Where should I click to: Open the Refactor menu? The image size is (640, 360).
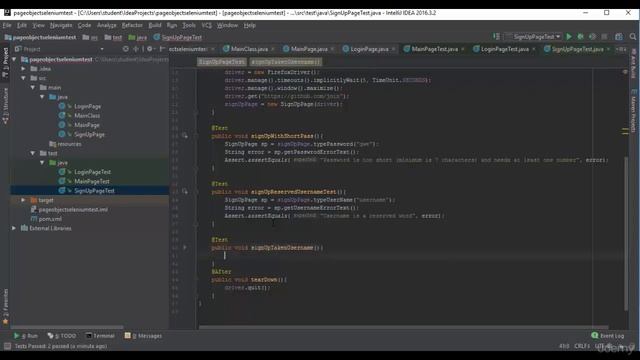pyautogui.click(x=132, y=25)
